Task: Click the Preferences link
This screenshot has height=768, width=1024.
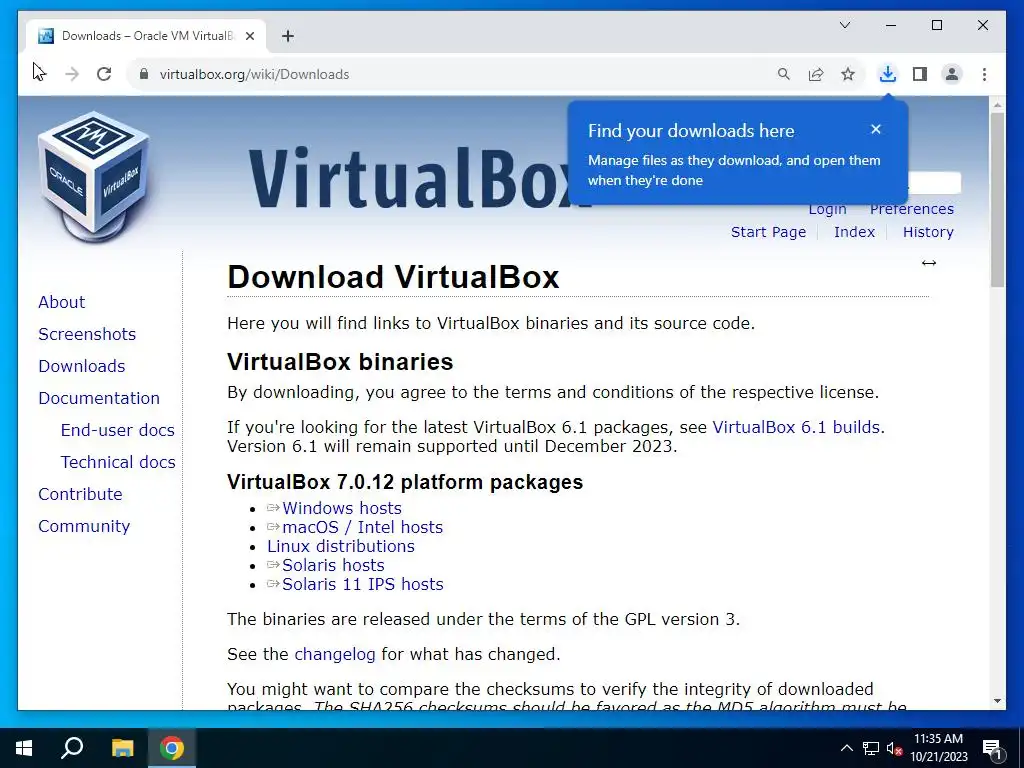Action: point(912,210)
